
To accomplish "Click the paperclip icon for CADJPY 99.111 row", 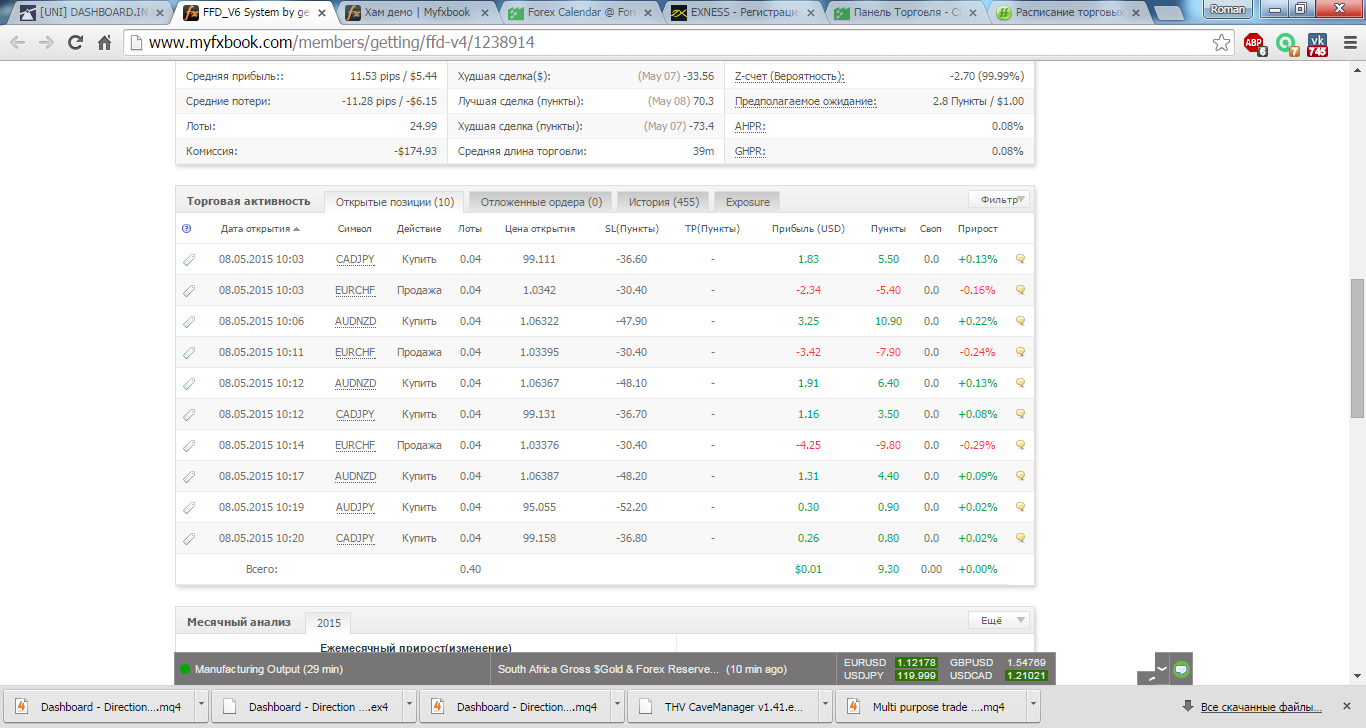I will (189, 259).
